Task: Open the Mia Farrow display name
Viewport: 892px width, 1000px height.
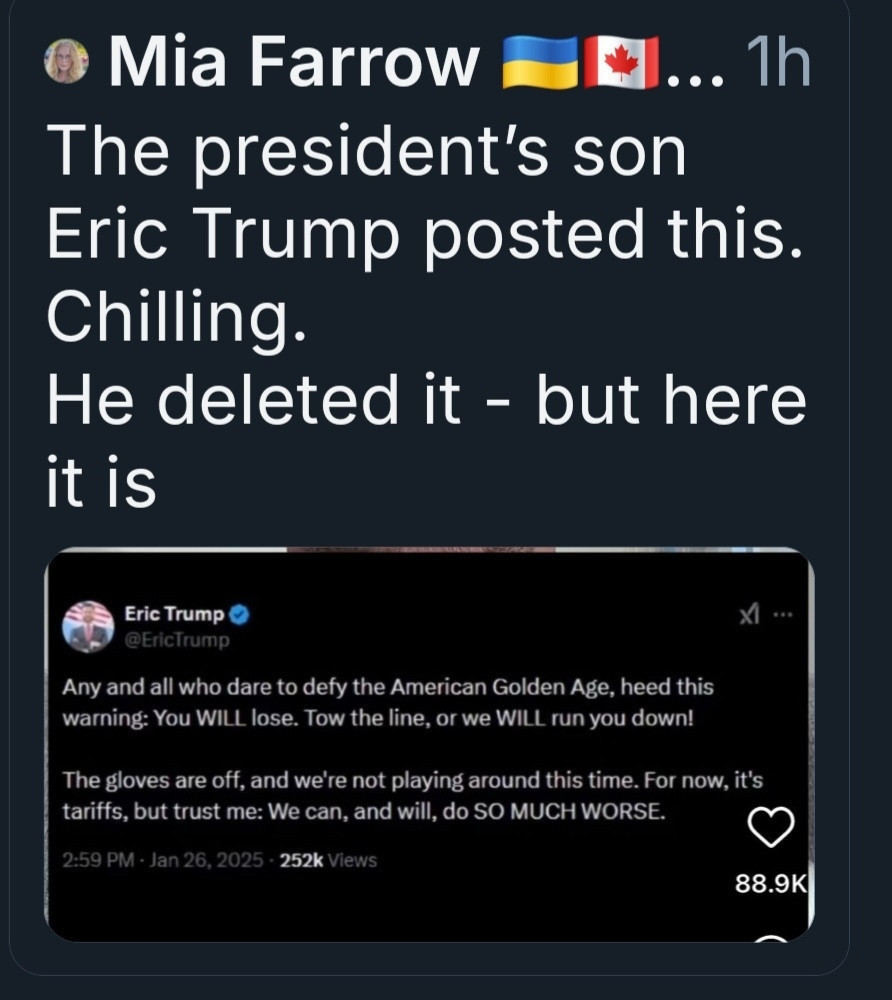Action: click(294, 62)
